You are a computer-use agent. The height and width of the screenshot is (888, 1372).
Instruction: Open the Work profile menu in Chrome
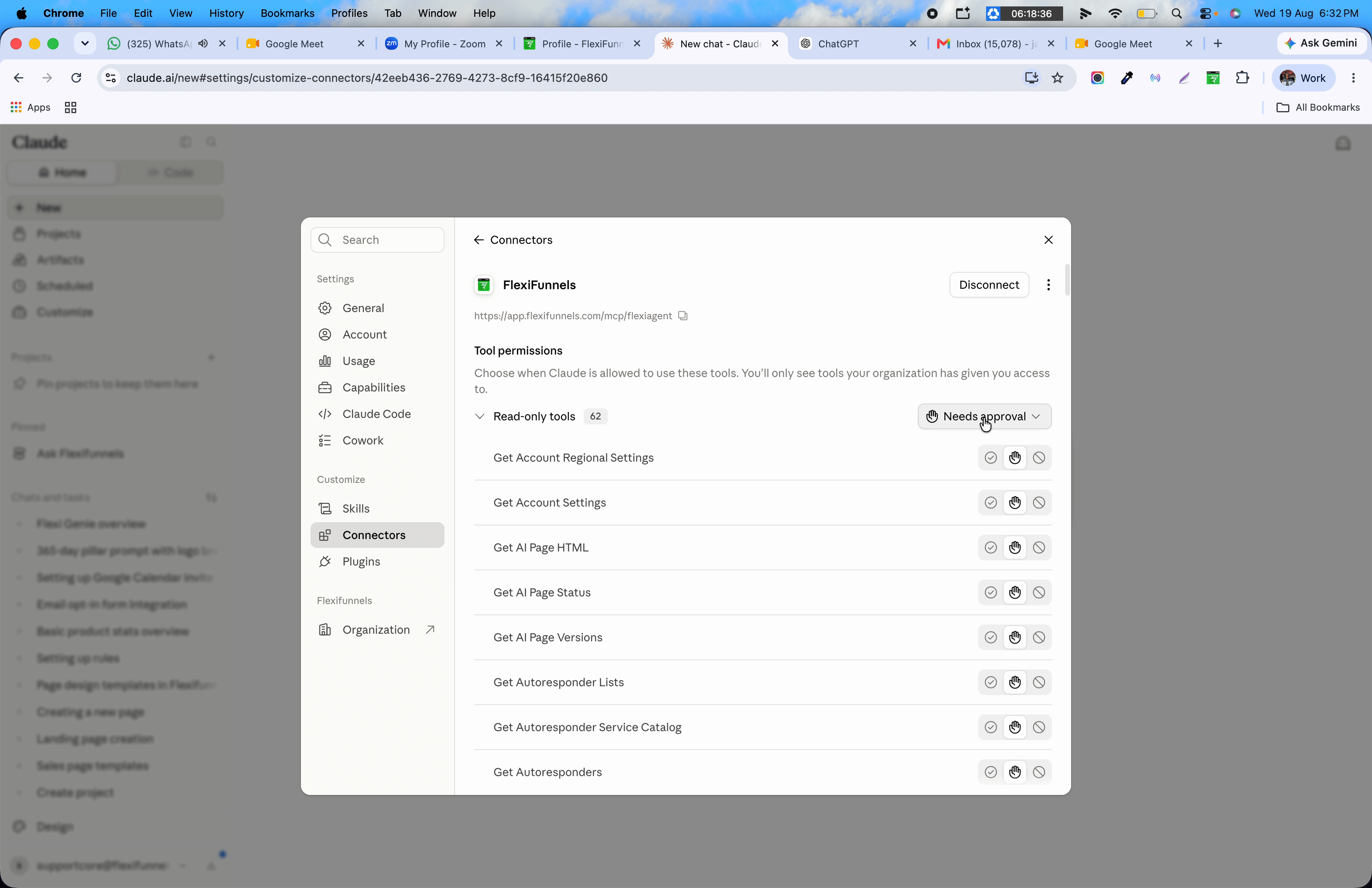click(1303, 78)
